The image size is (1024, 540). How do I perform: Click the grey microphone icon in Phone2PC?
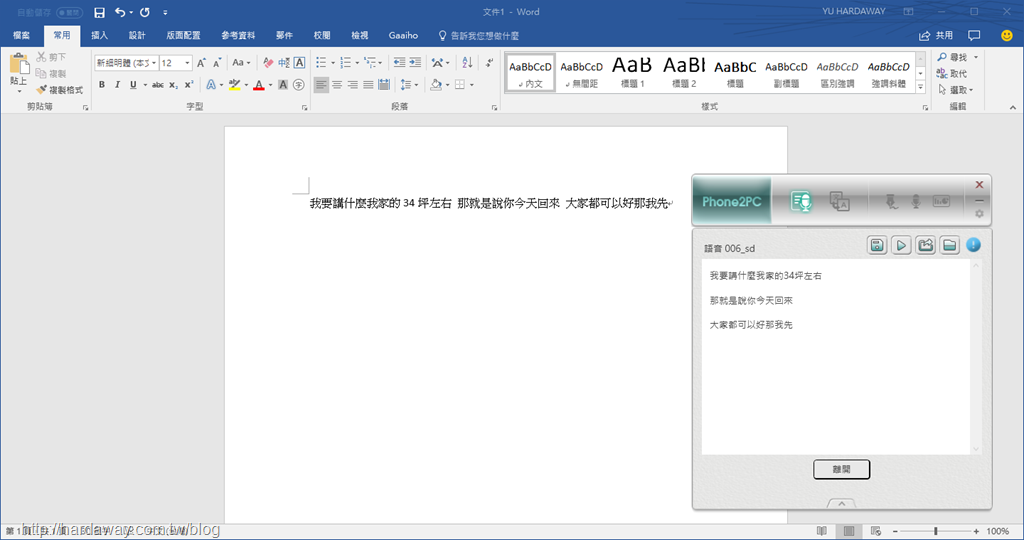click(916, 202)
